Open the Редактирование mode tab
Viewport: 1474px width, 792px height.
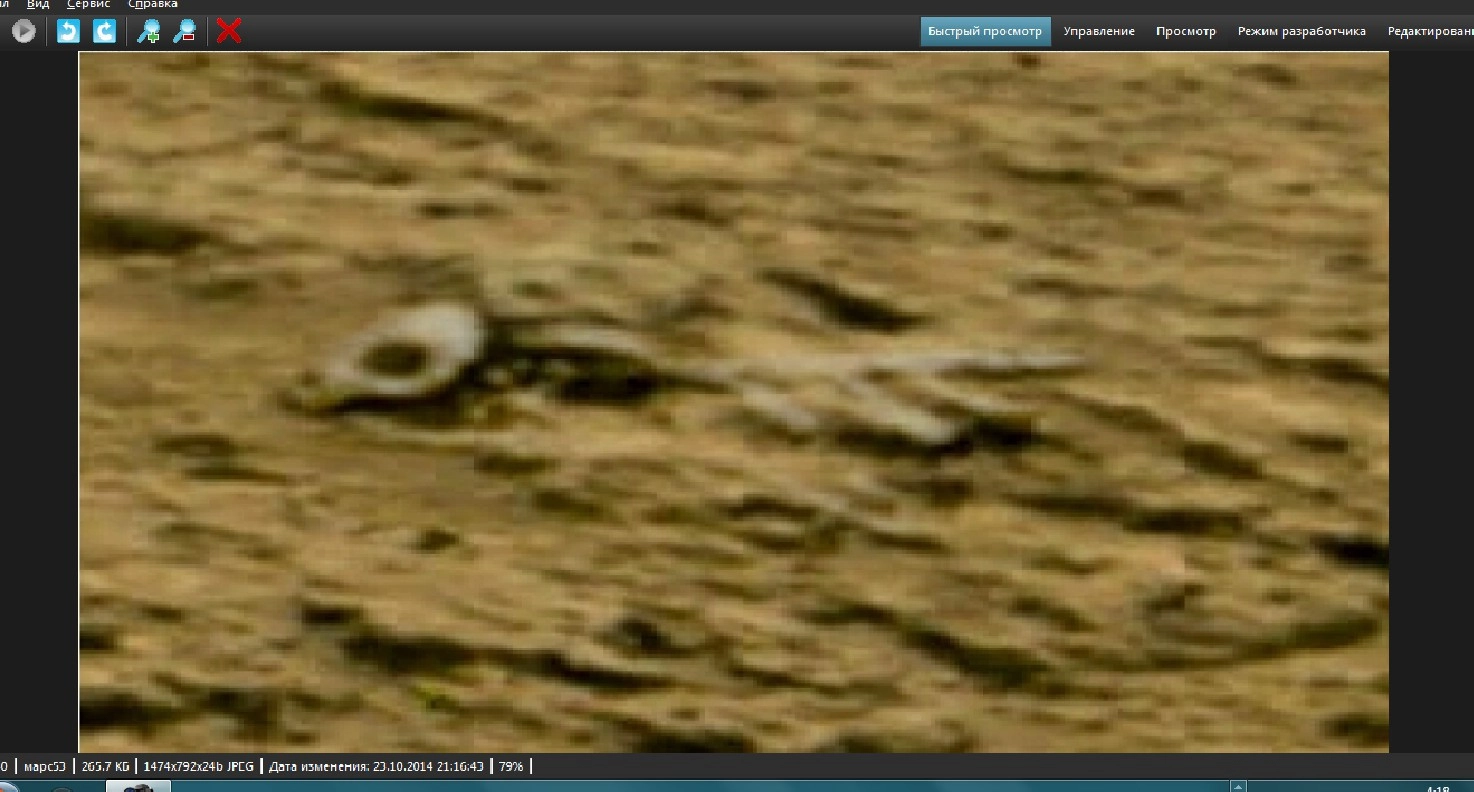[1430, 32]
